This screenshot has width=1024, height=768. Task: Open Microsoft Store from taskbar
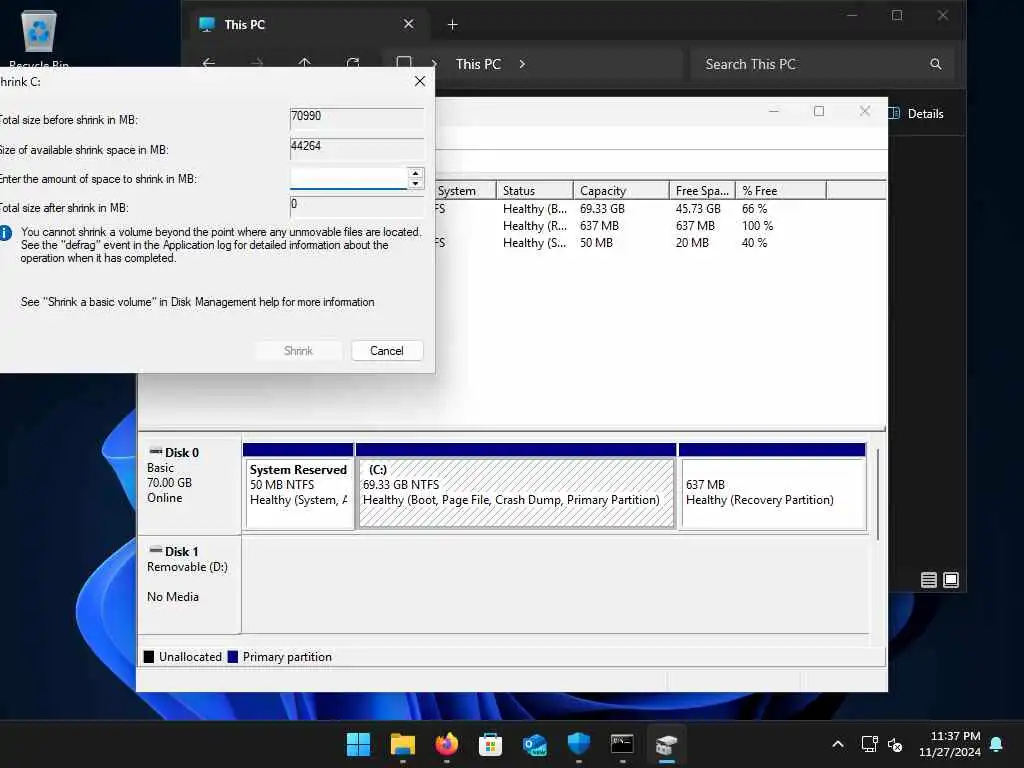(x=490, y=744)
